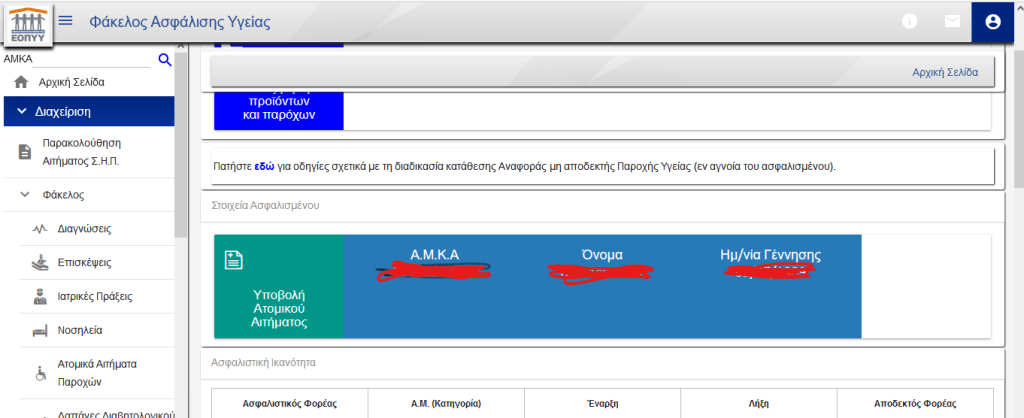Open the mail envelope icon
Screen dimensions: 1024x418
[x=951, y=21]
